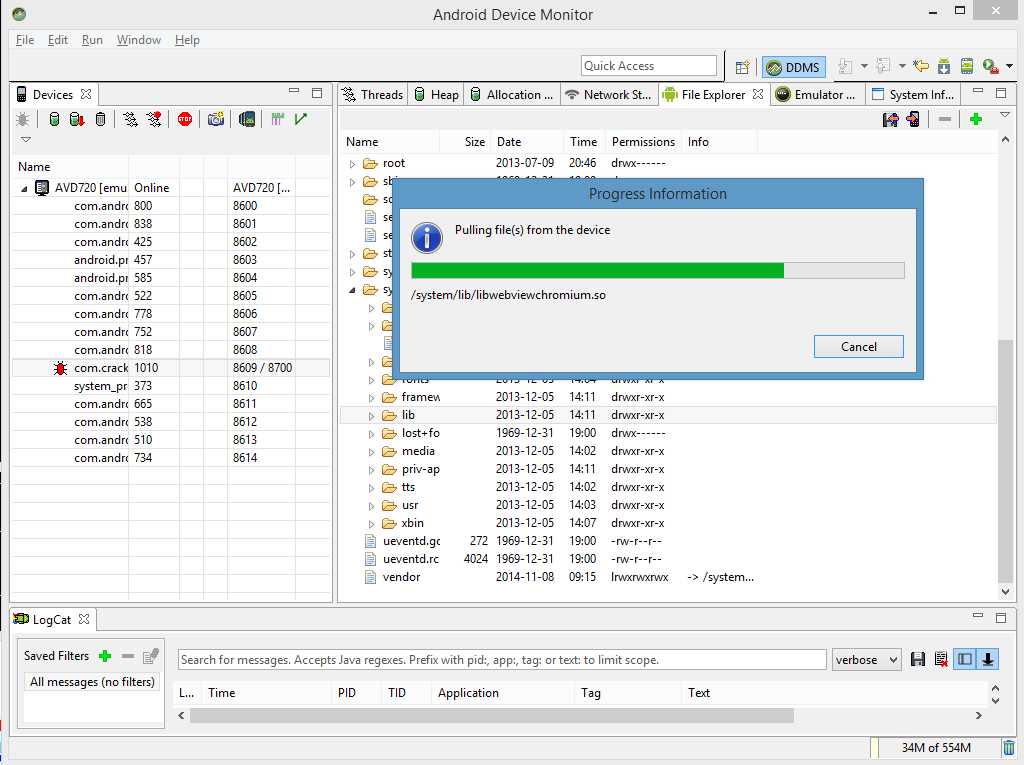Click the Start Method Profiling icon
This screenshot has width=1024, height=765.
(154, 120)
